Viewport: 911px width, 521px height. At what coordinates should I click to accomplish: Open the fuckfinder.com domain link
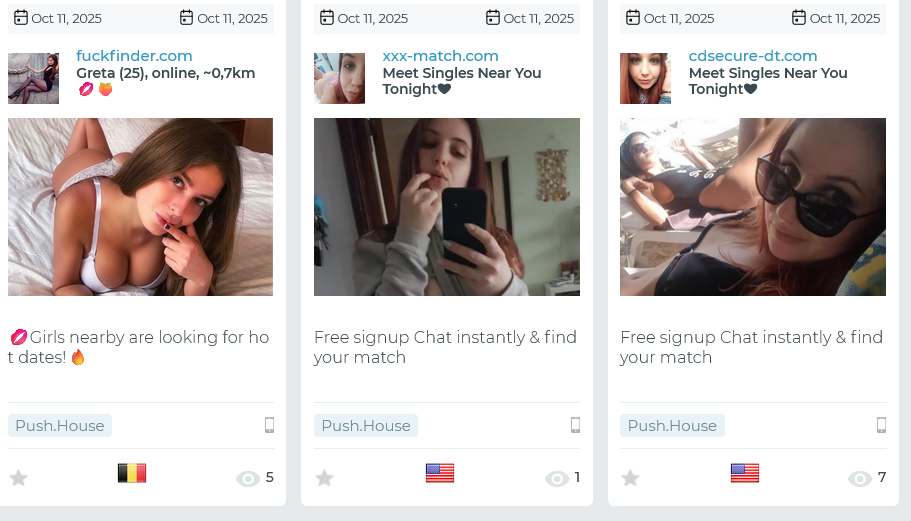(x=134, y=56)
